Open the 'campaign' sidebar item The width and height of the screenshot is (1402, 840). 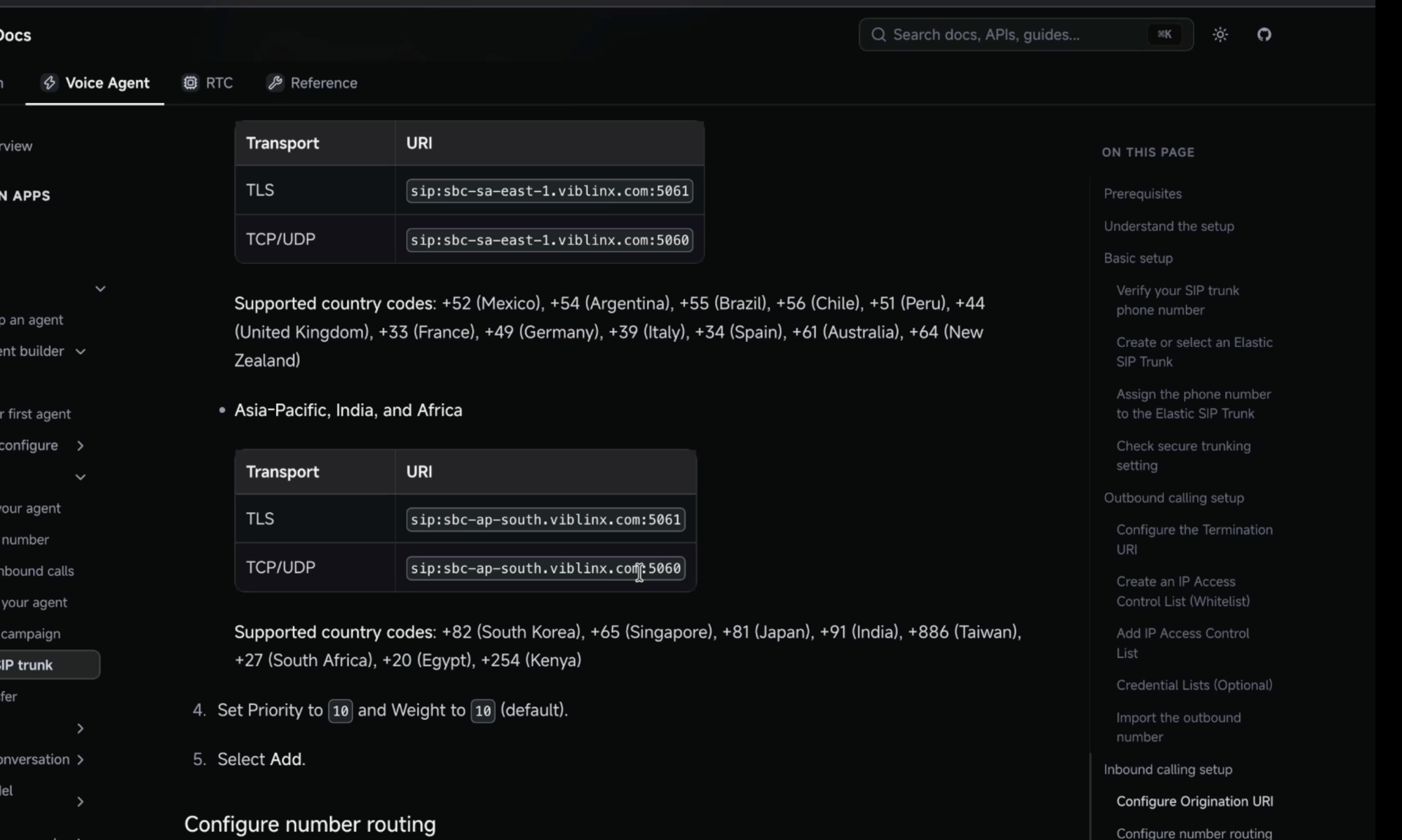point(30,633)
